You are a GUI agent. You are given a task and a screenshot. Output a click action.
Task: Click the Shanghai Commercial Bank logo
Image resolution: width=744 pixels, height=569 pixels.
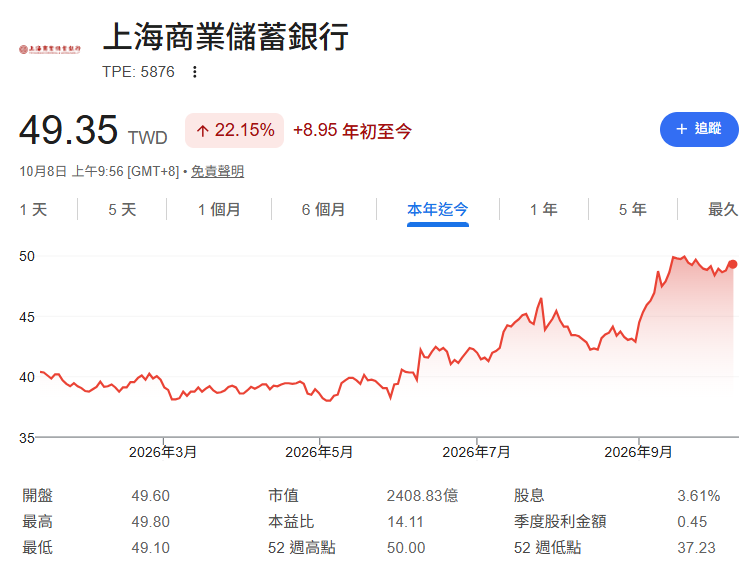pos(50,49)
